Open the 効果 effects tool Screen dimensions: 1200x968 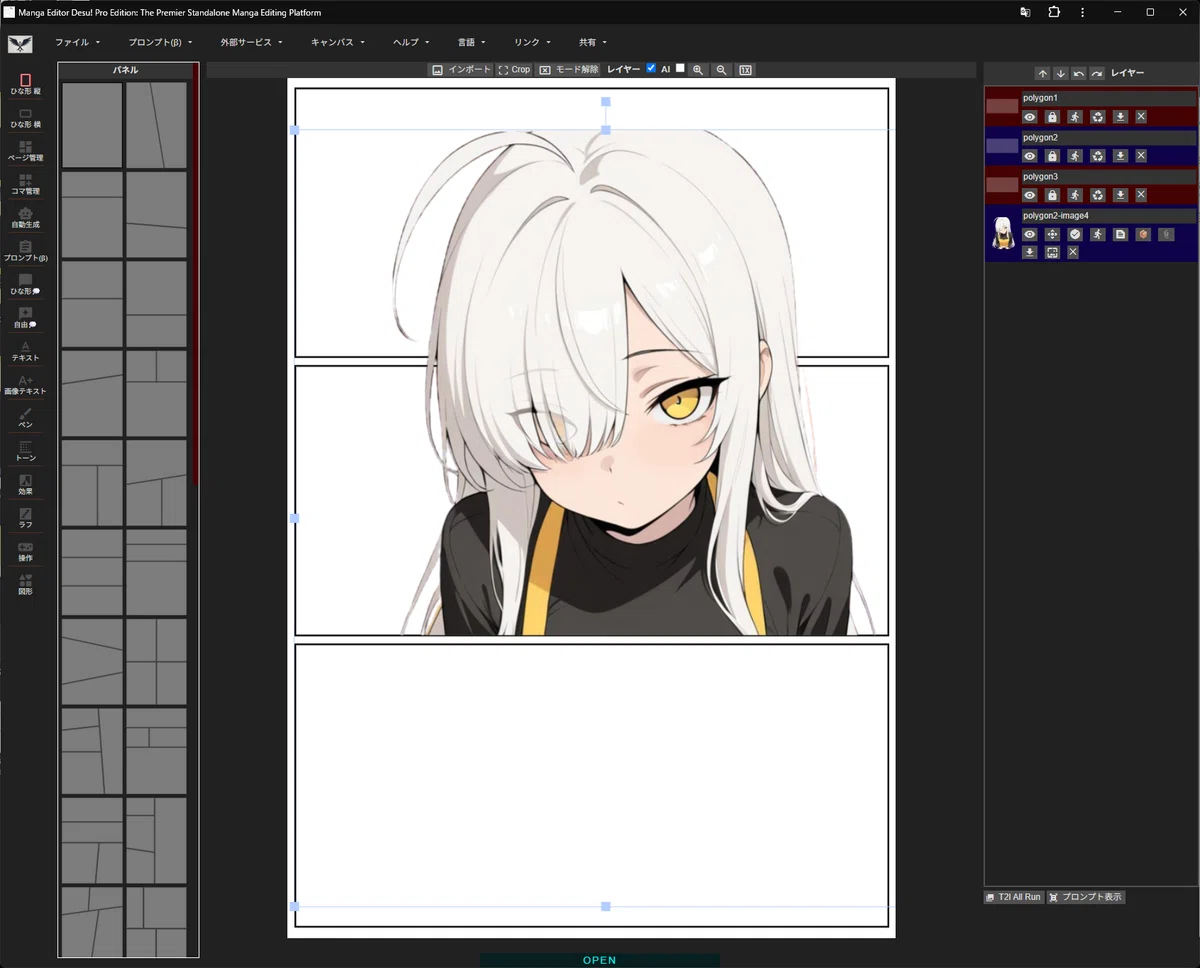[25, 485]
